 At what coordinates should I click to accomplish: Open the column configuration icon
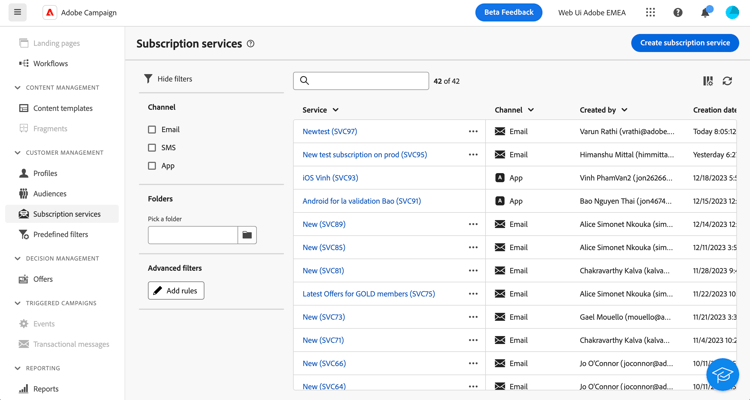(x=708, y=81)
